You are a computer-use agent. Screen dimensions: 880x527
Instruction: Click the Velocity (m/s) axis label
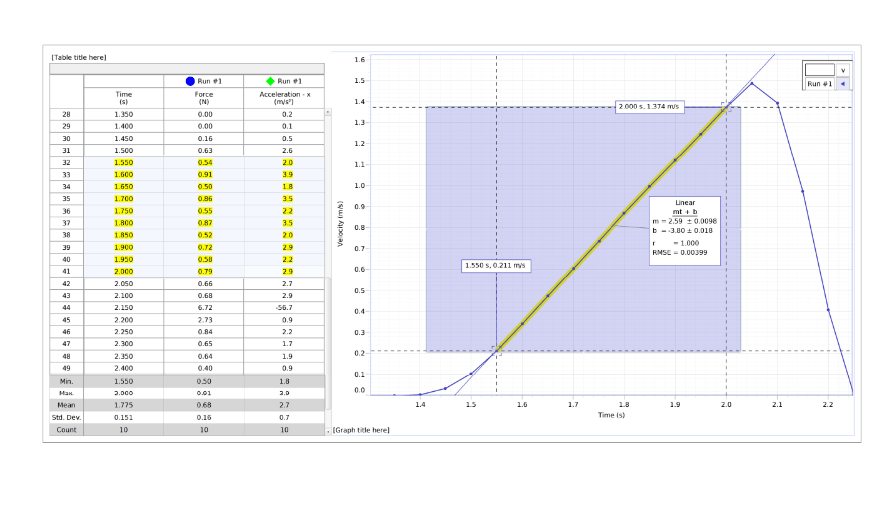(340, 224)
